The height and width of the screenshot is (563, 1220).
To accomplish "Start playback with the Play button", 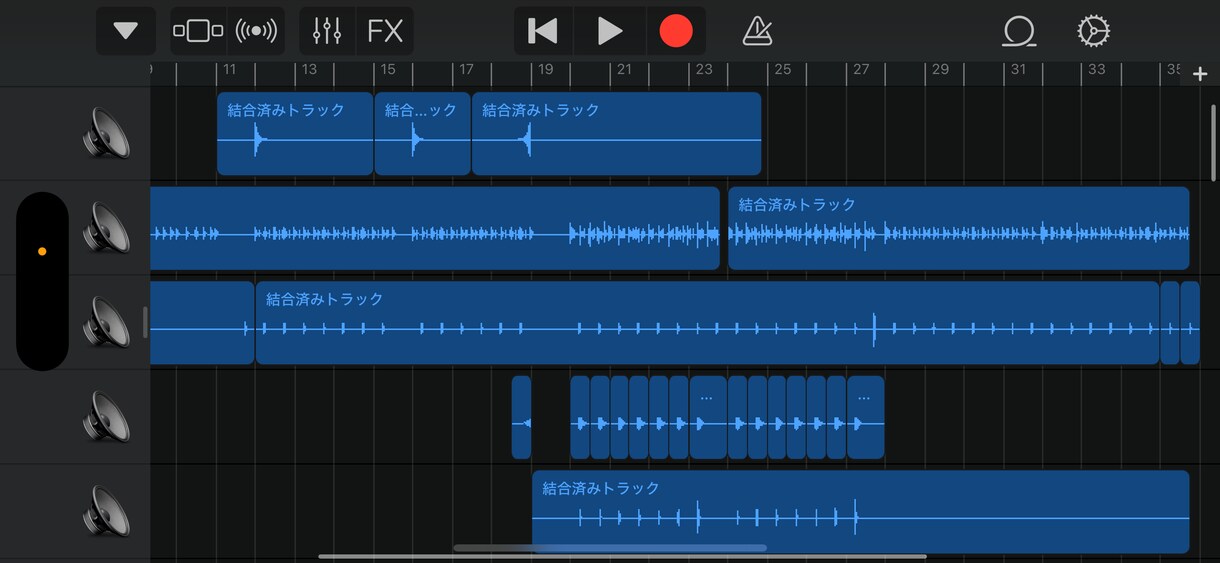I will click(609, 31).
